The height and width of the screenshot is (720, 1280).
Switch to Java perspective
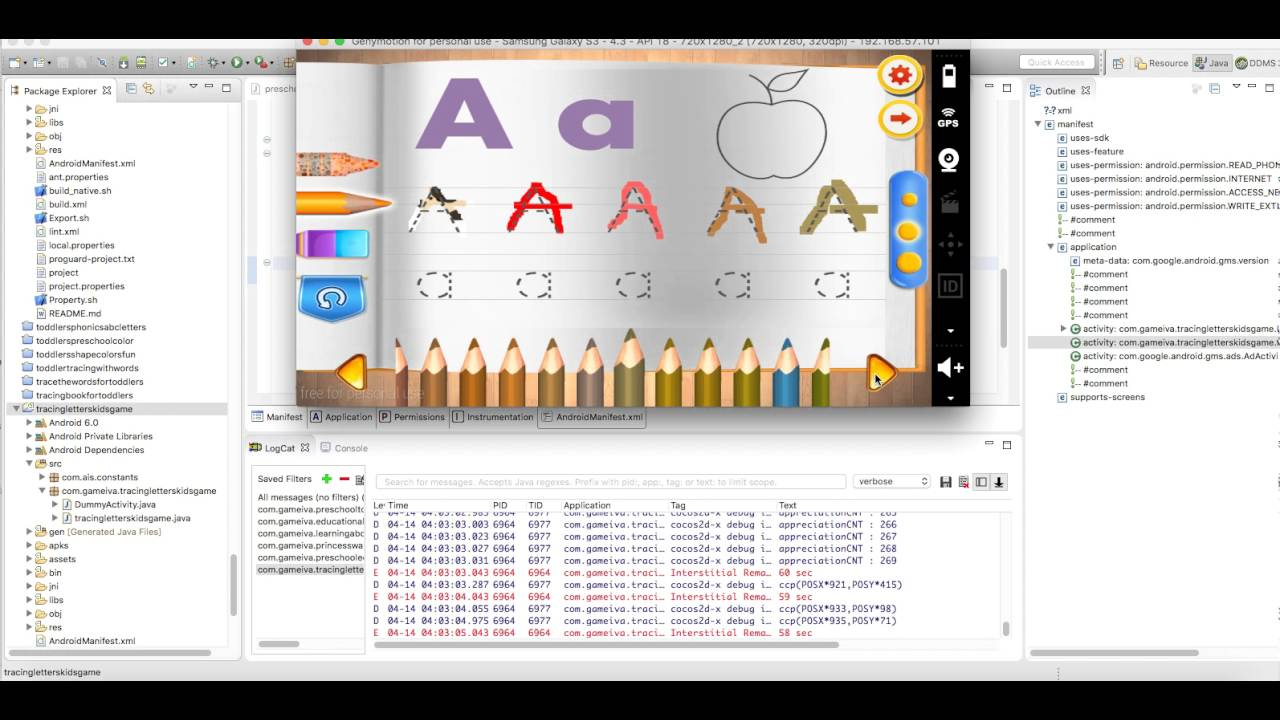[1212, 63]
